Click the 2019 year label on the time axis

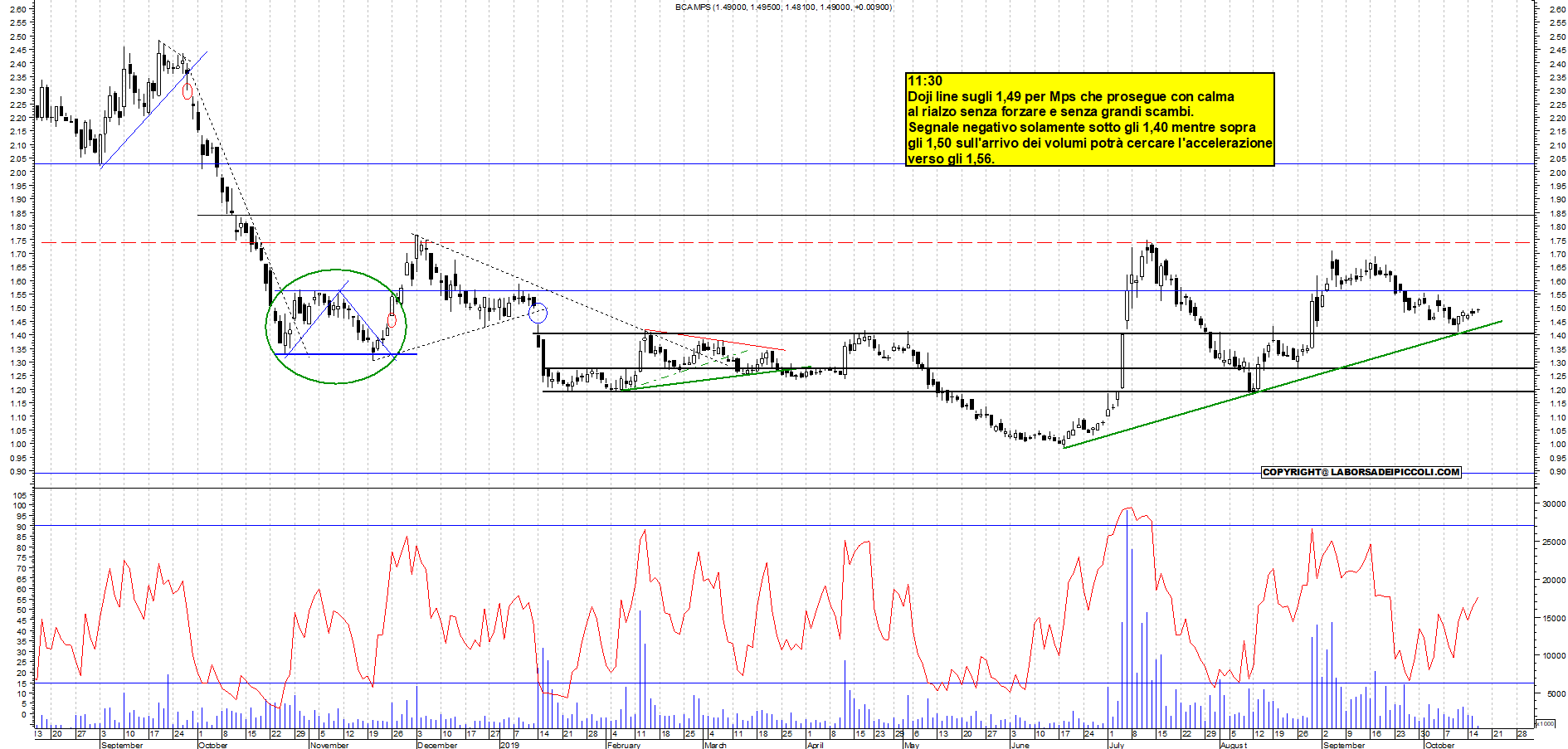[509, 745]
